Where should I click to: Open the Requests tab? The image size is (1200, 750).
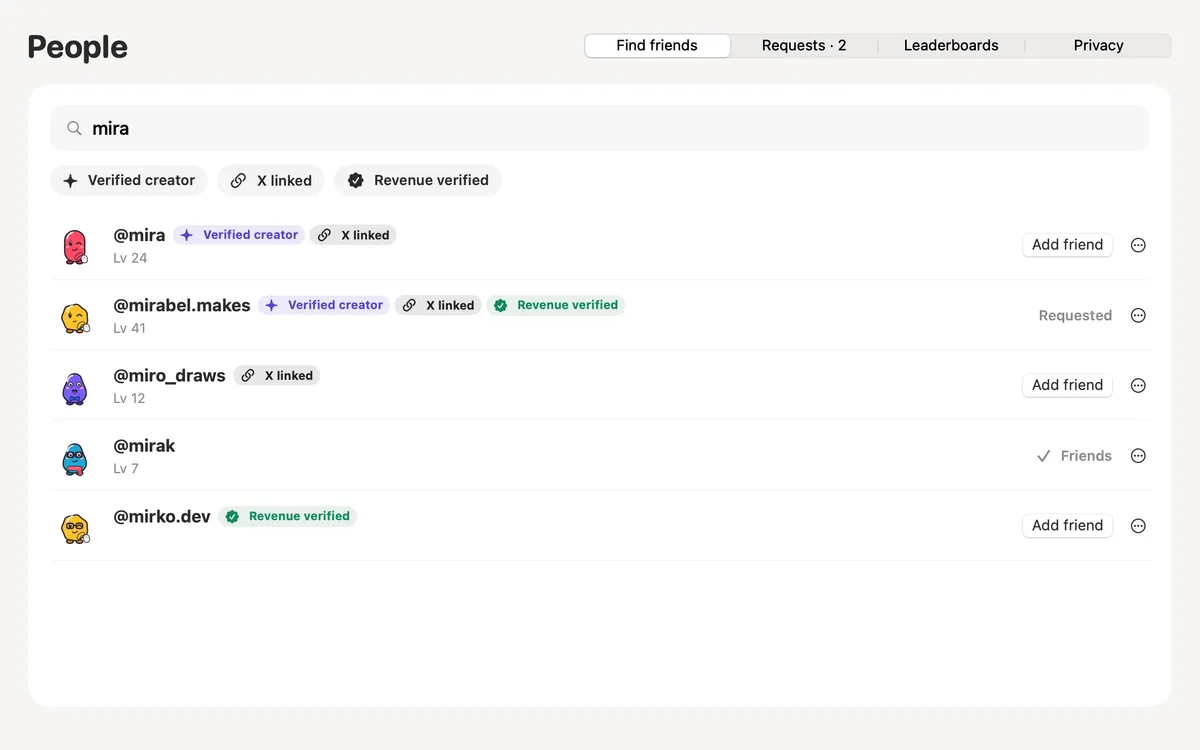(x=804, y=45)
